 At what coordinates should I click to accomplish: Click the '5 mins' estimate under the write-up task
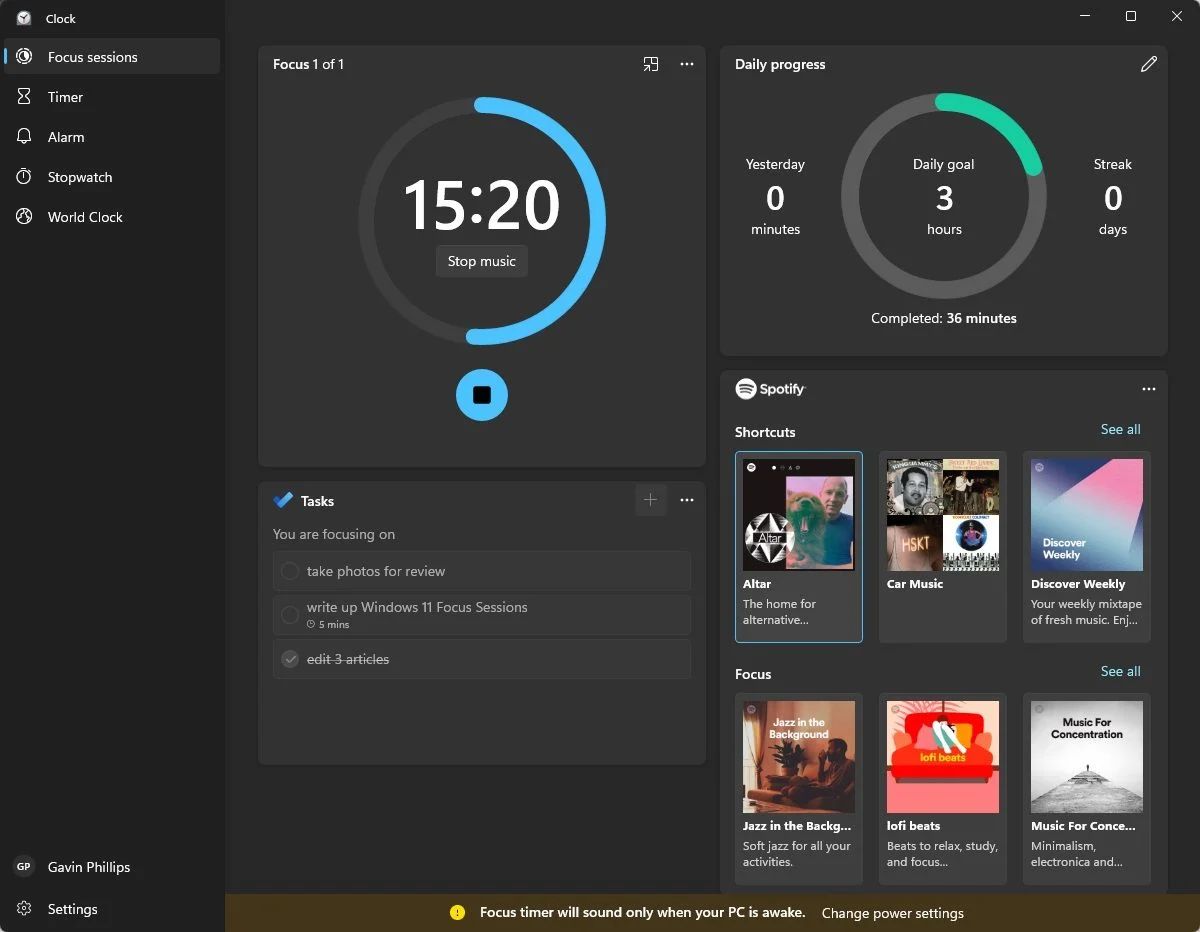328,624
